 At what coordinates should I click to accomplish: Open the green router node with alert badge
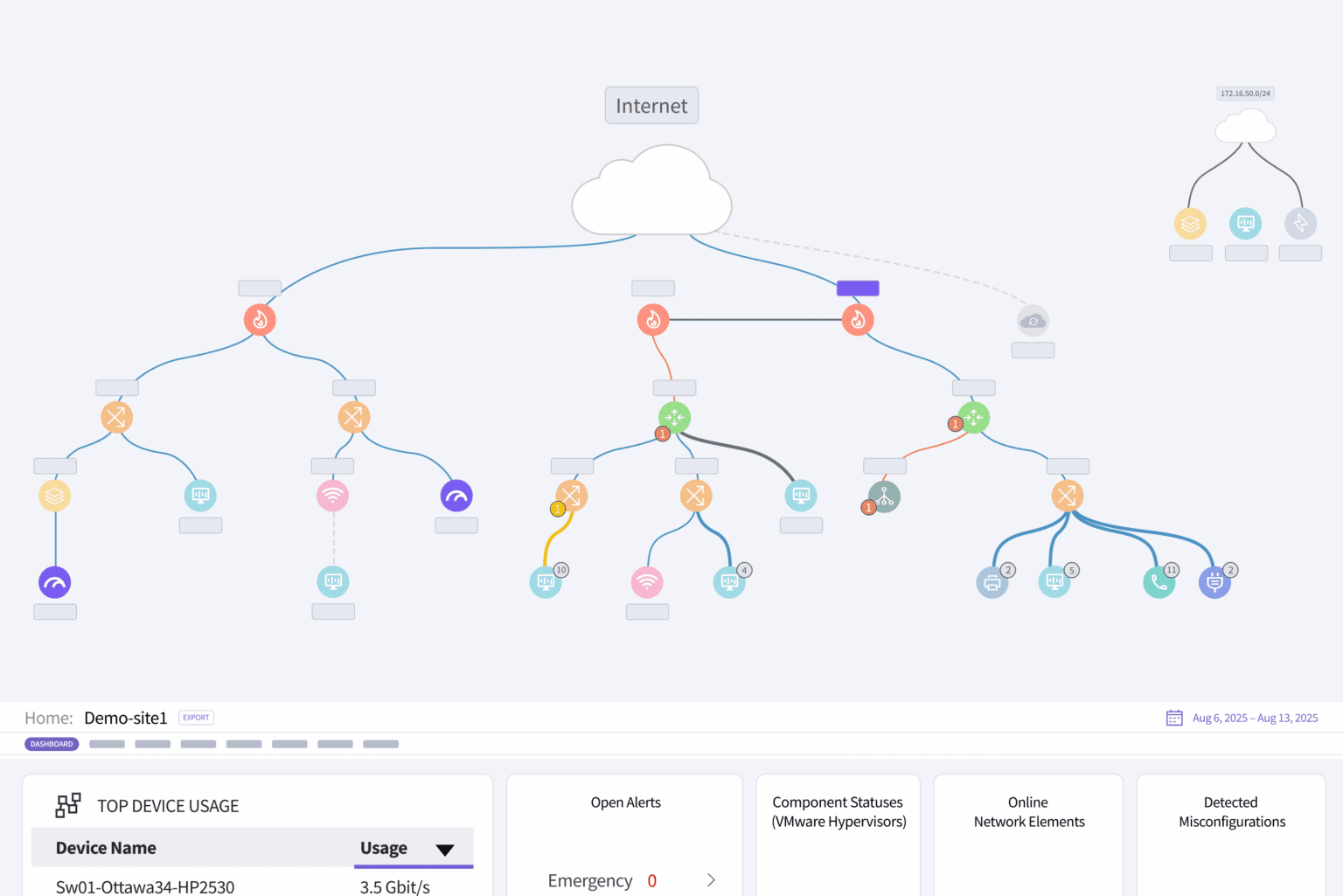673,417
